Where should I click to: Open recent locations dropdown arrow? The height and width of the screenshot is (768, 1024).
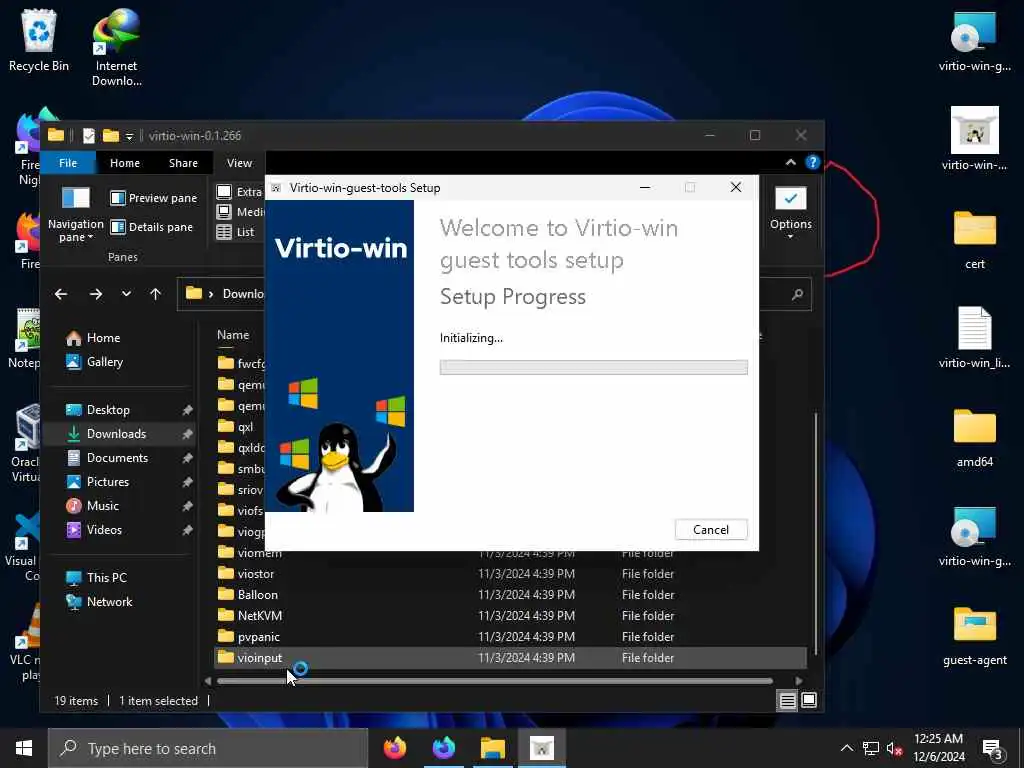pyautogui.click(x=126, y=294)
